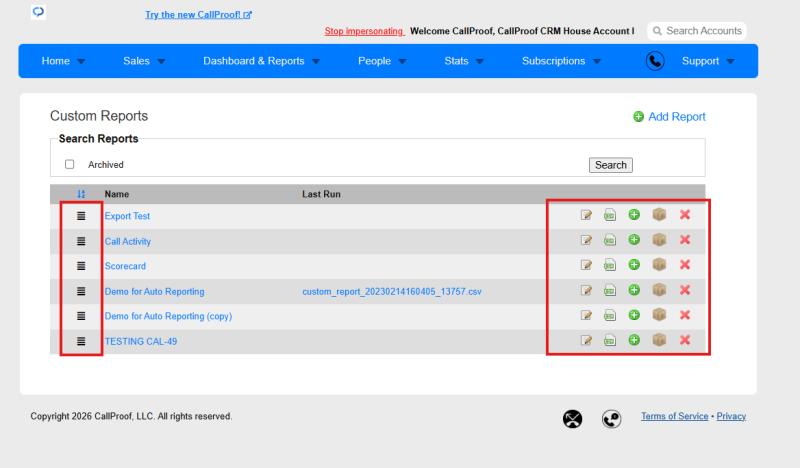
Task: Delete the Demo for Auto Reporting report
Action: (x=685, y=290)
